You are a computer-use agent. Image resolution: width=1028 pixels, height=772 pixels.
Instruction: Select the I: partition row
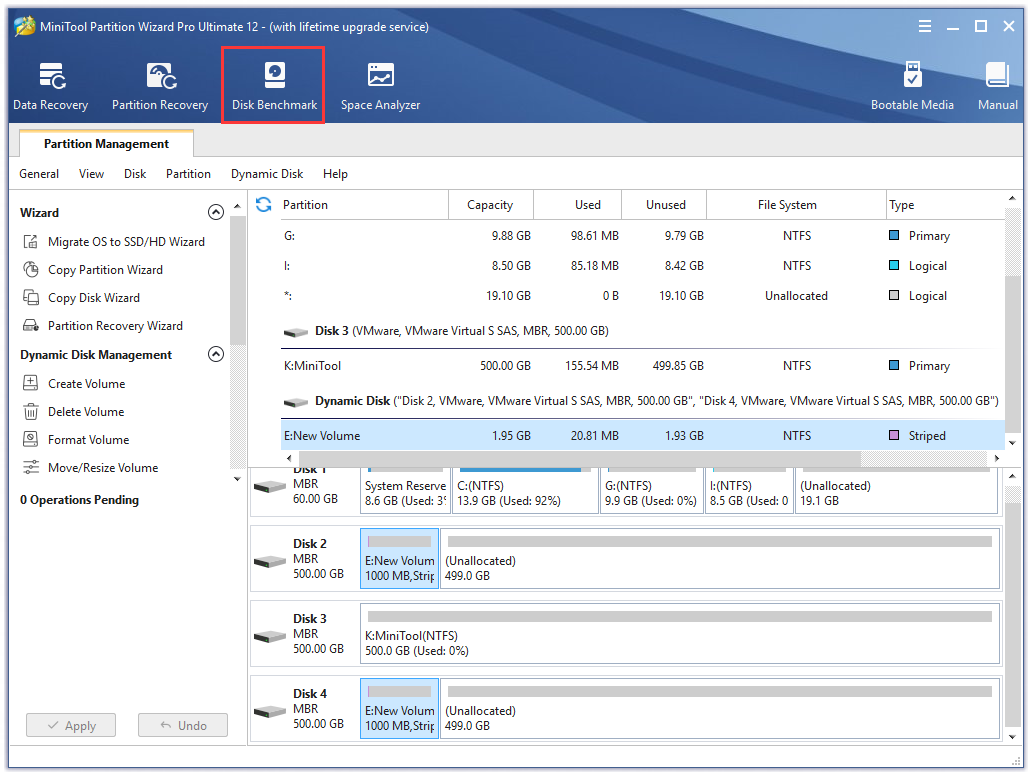[x=642, y=265]
